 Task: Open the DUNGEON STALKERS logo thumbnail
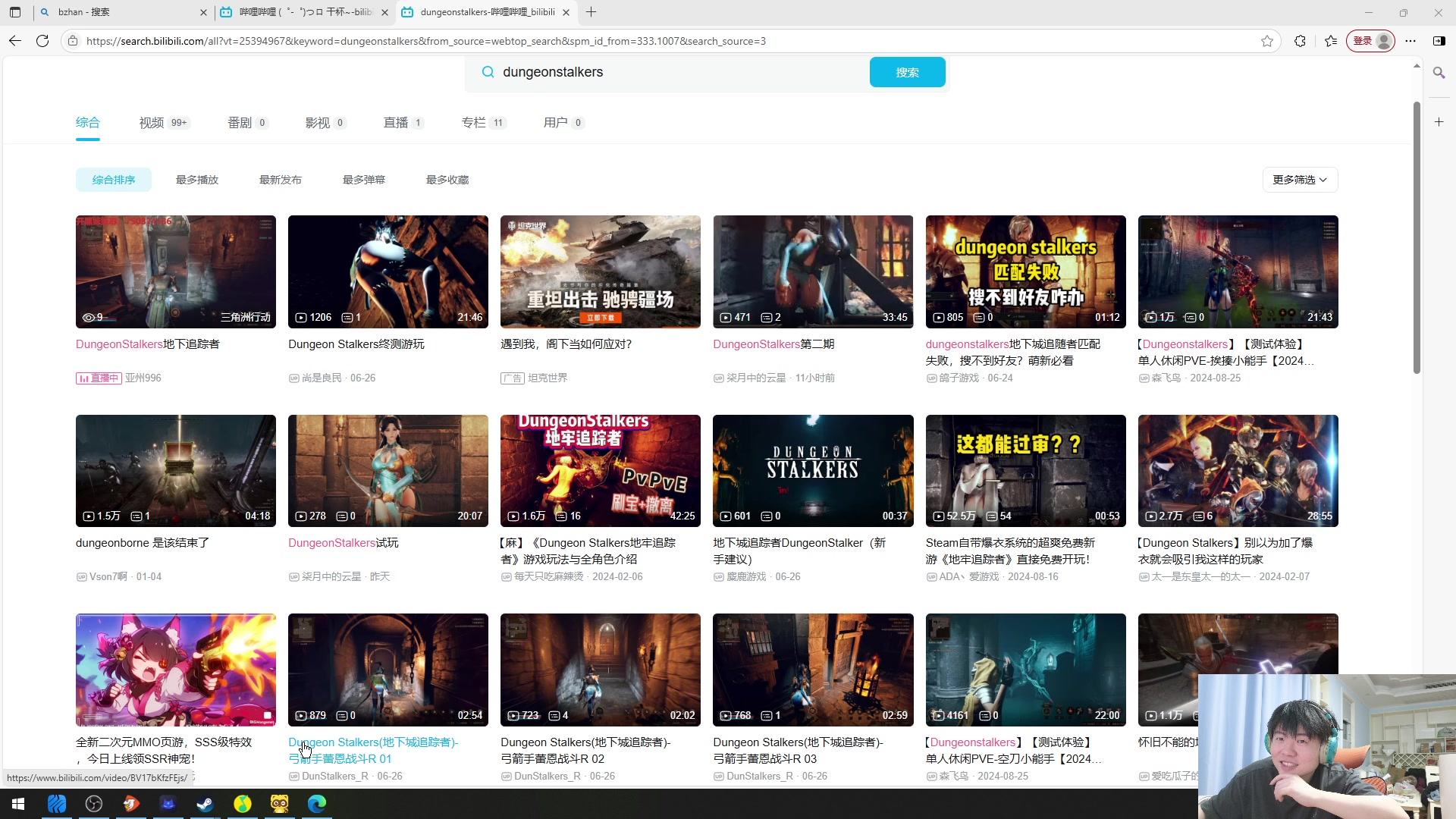(813, 471)
